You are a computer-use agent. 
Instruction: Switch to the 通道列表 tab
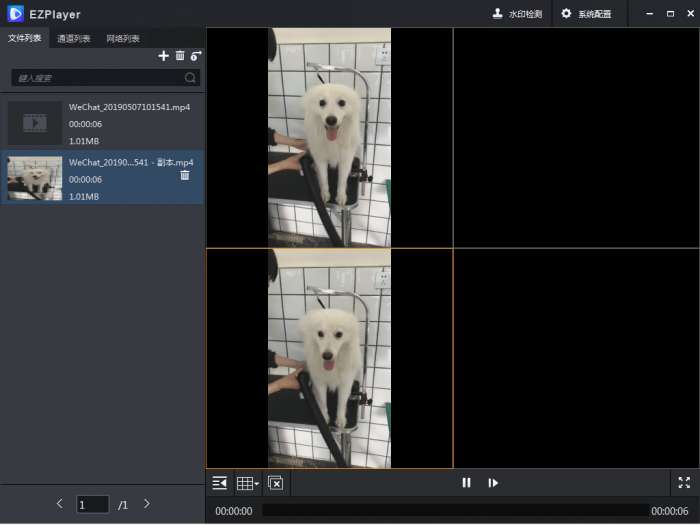point(74,39)
